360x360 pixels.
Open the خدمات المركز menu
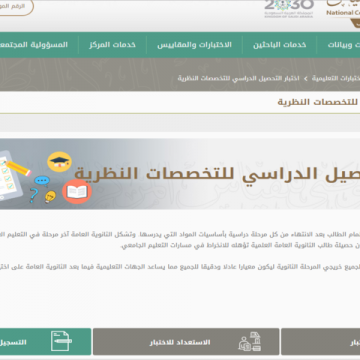pos(112,45)
